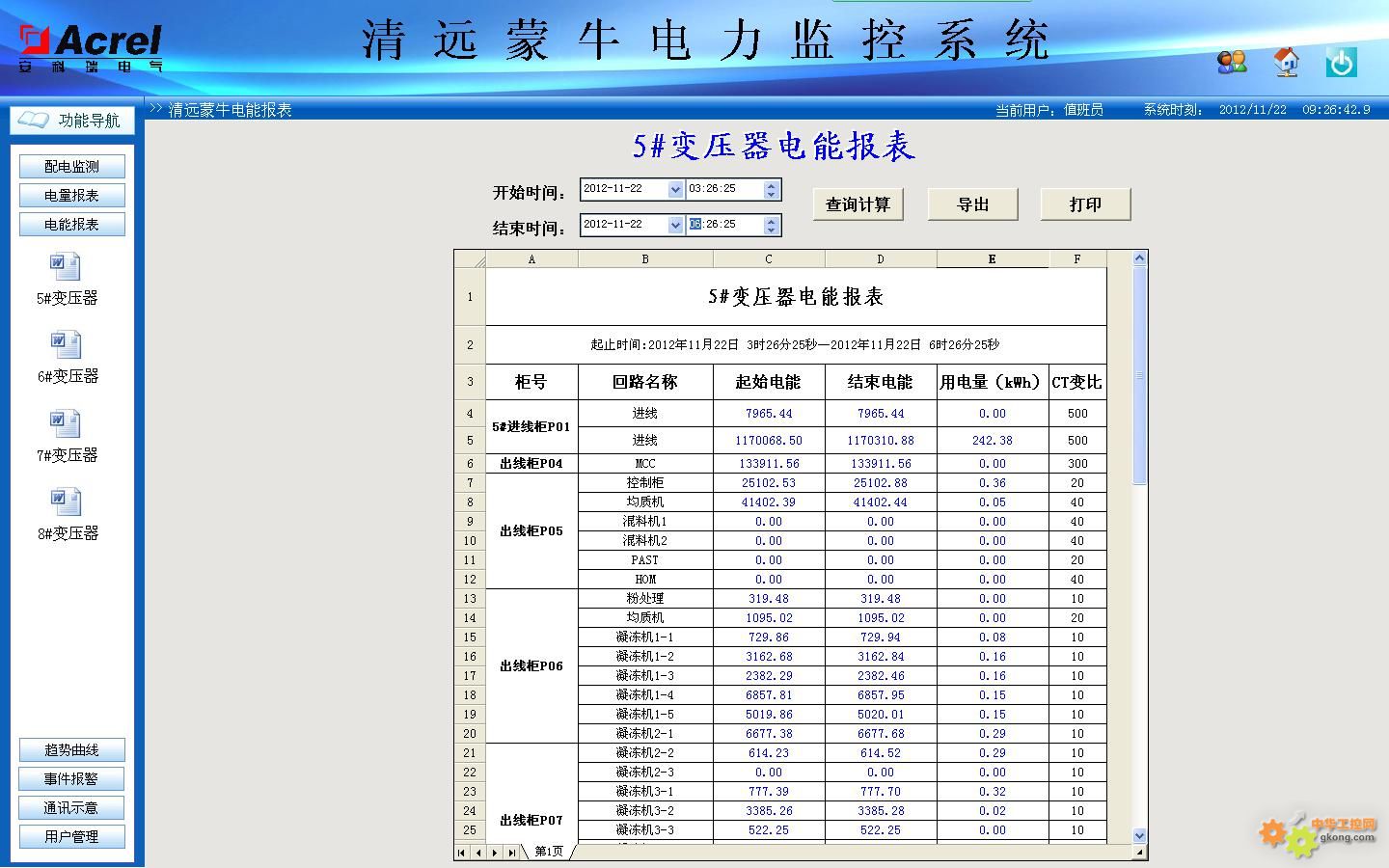Expand the end date dropdown
The width and height of the screenshot is (1389, 868).
pyautogui.click(x=675, y=225)
